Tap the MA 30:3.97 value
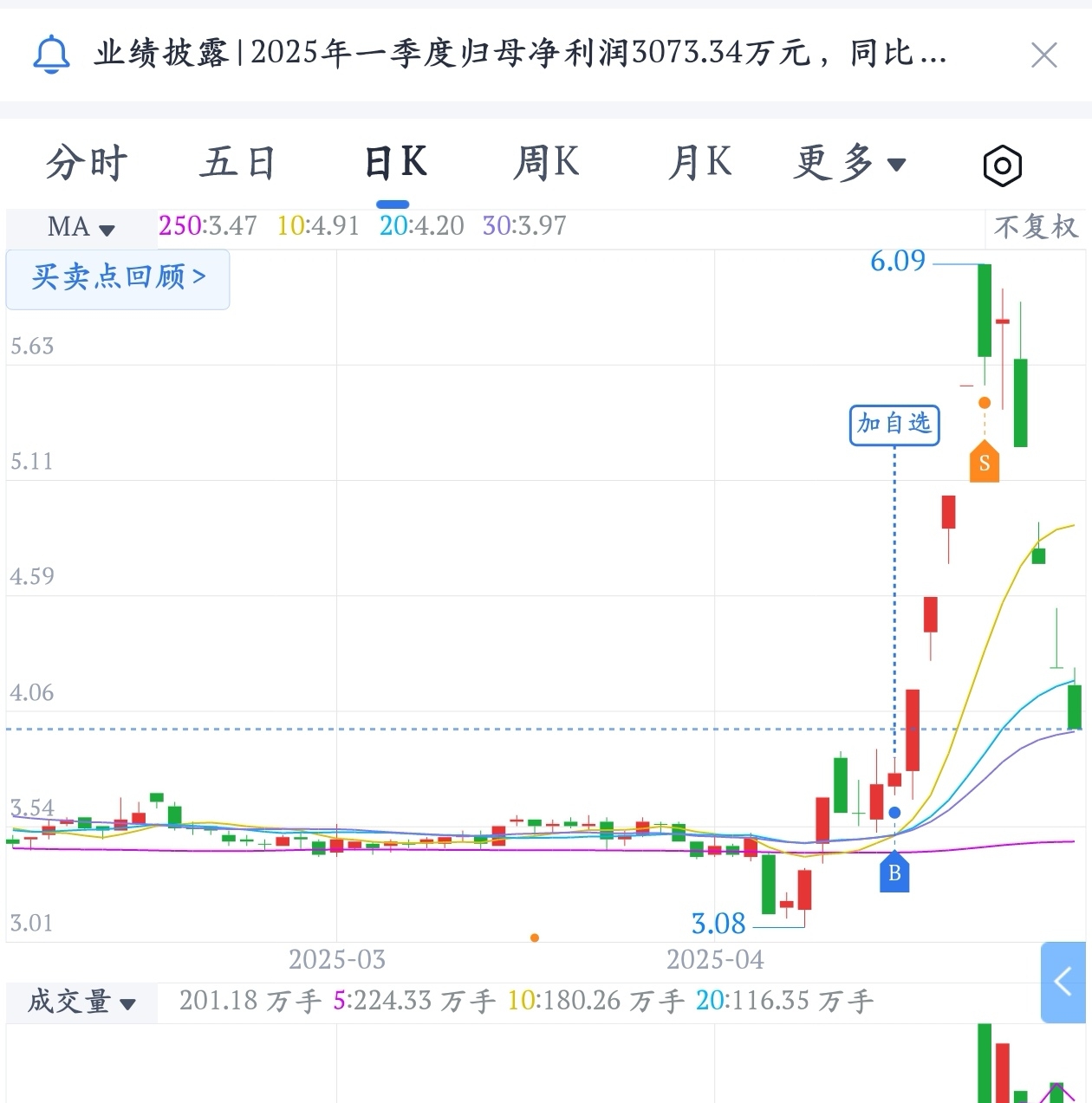This screenshot has height=1103, width=1092. 524,226
